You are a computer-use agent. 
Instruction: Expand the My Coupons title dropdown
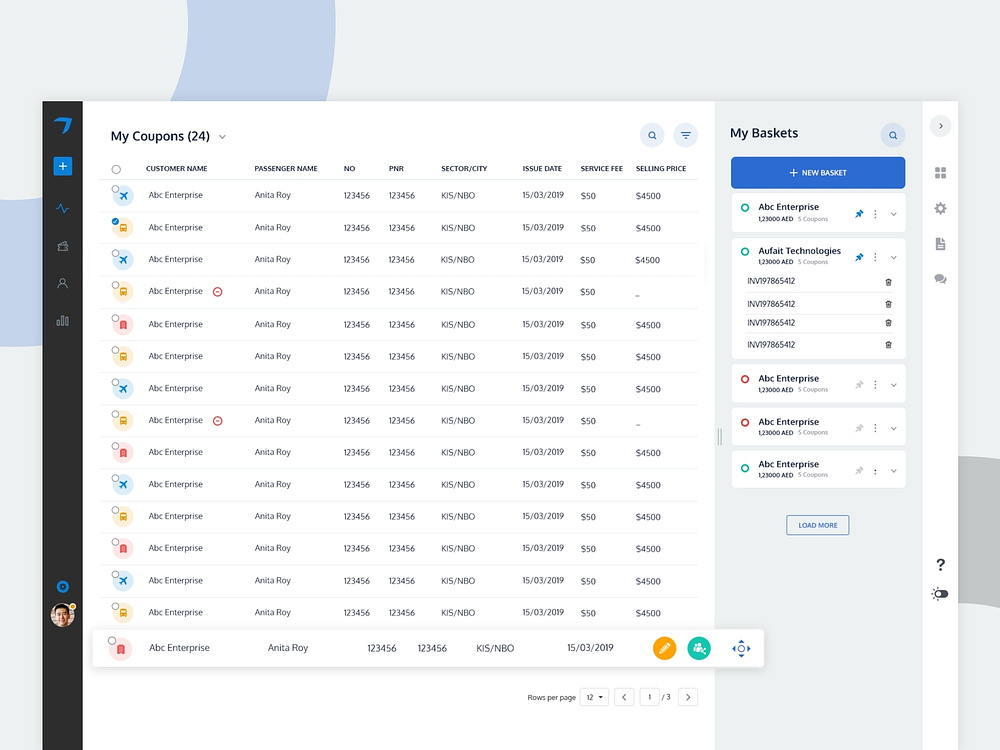222,137
